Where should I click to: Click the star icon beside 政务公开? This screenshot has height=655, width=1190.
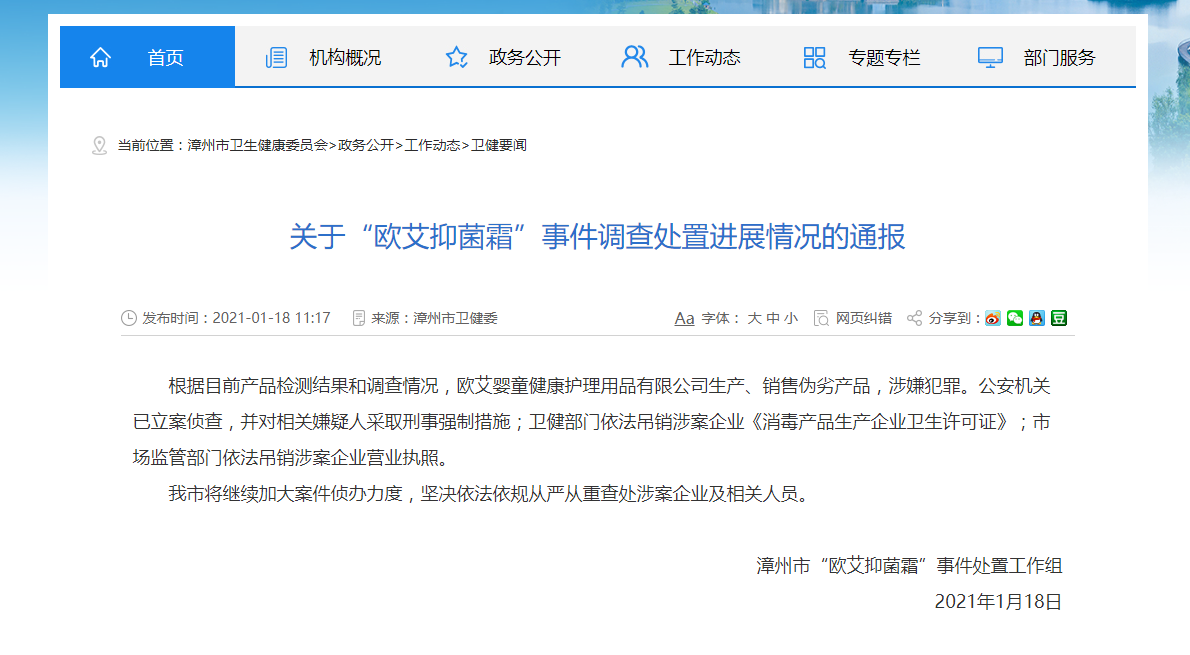coord(457,57)
